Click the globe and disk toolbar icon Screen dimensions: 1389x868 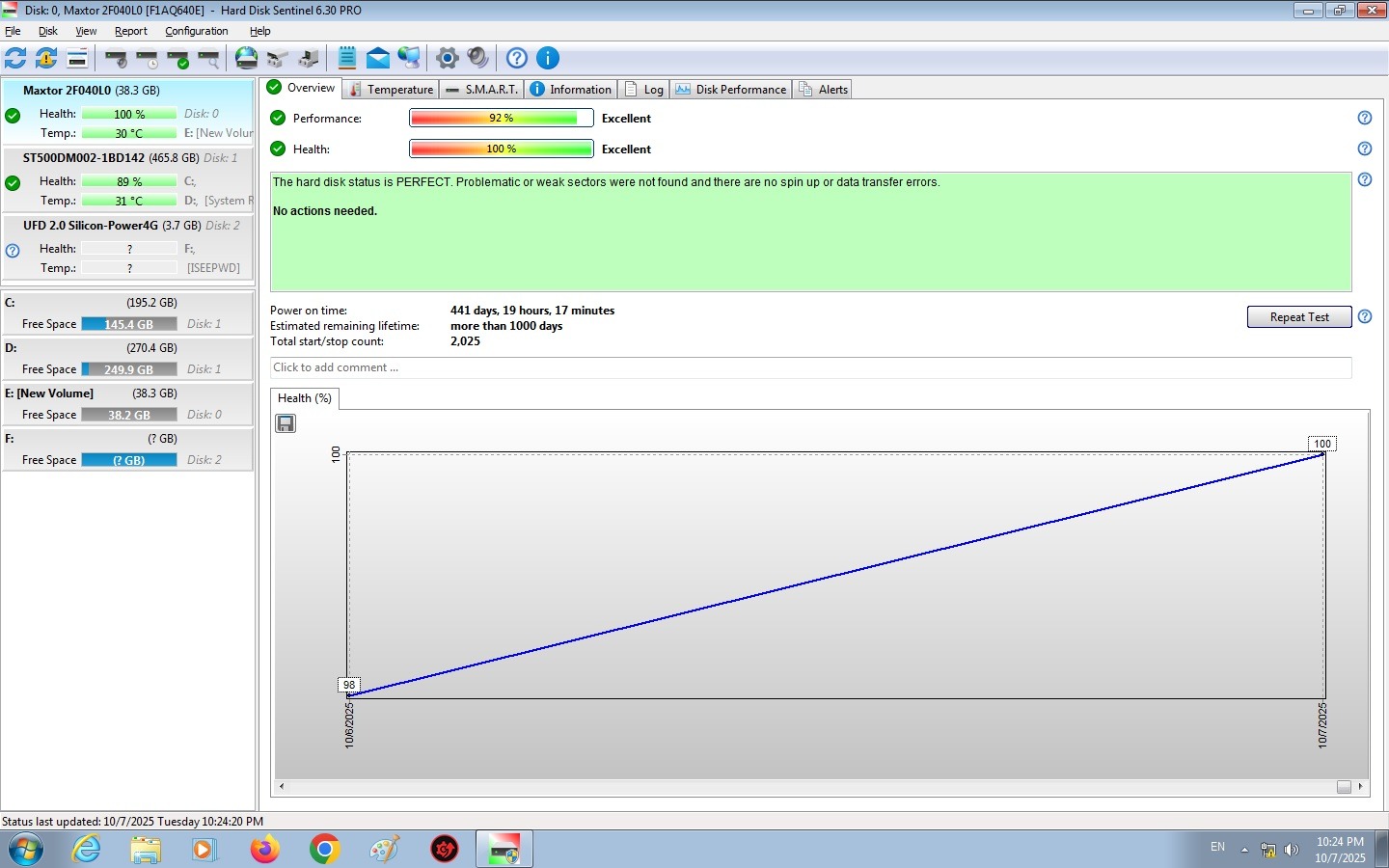pos(247,58)
